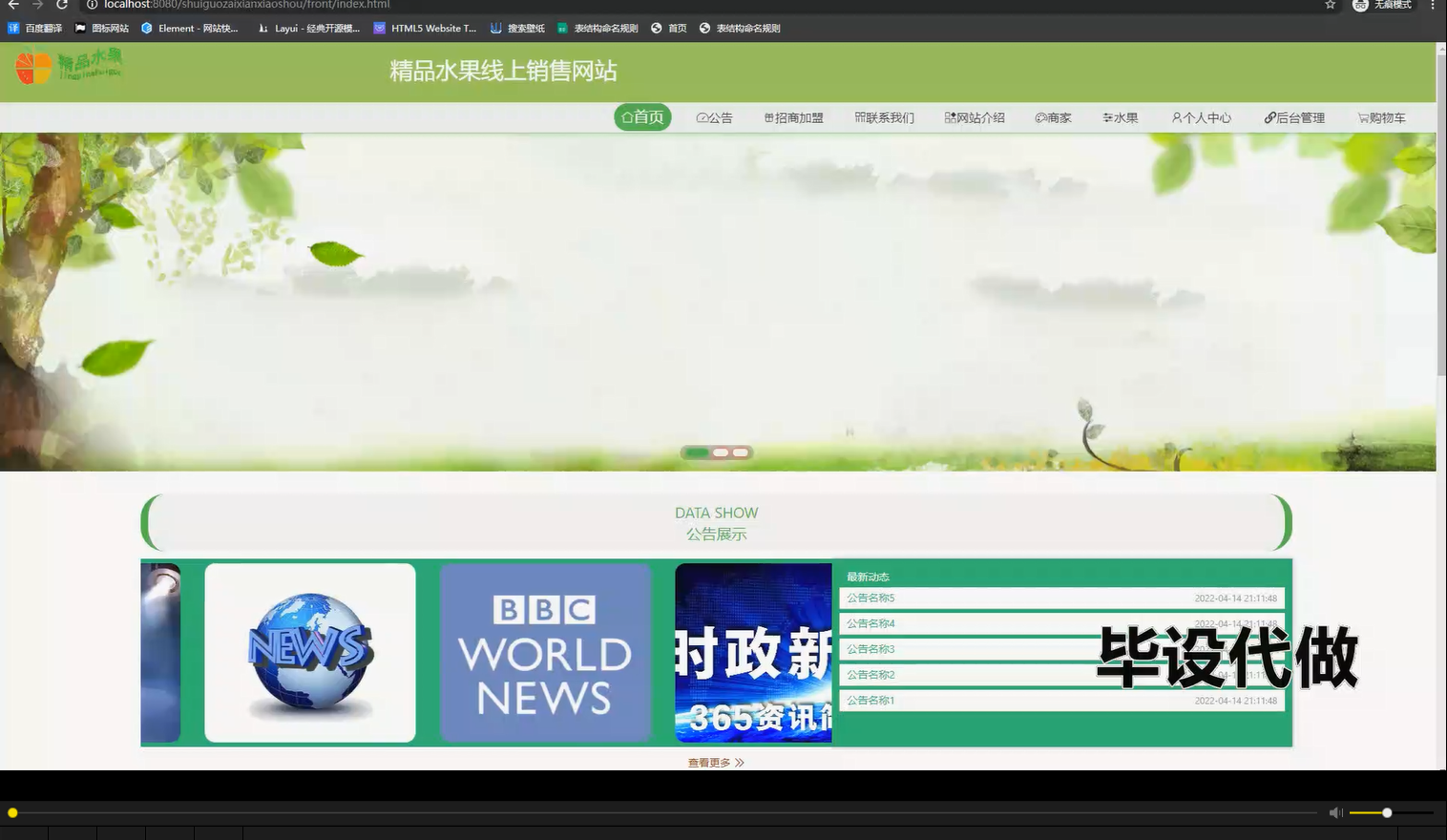
Task: Select the second carousel indicator dot
Action: (x=719, y=452)
